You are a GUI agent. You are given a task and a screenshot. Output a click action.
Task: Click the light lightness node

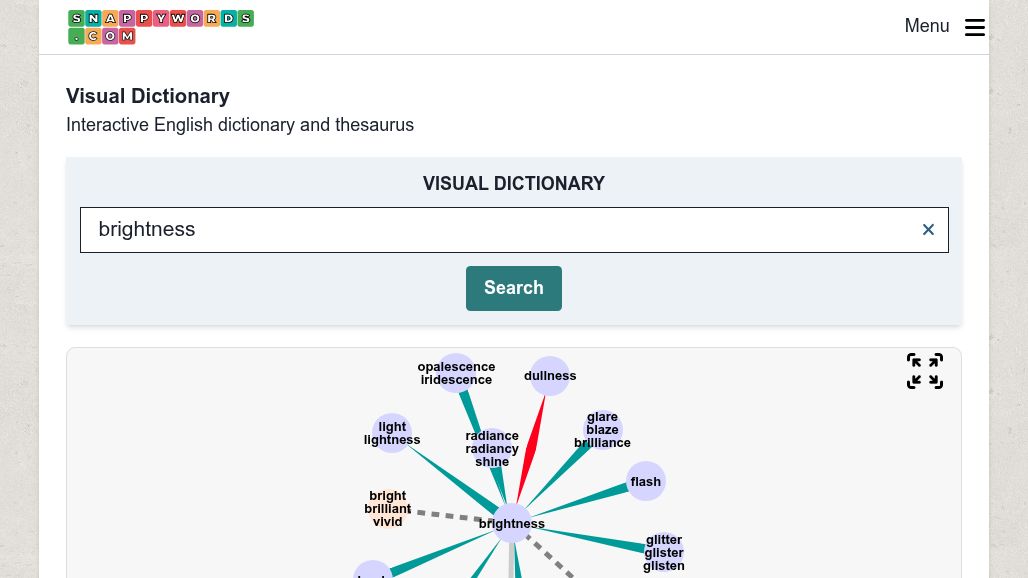[x=392, y=433]
